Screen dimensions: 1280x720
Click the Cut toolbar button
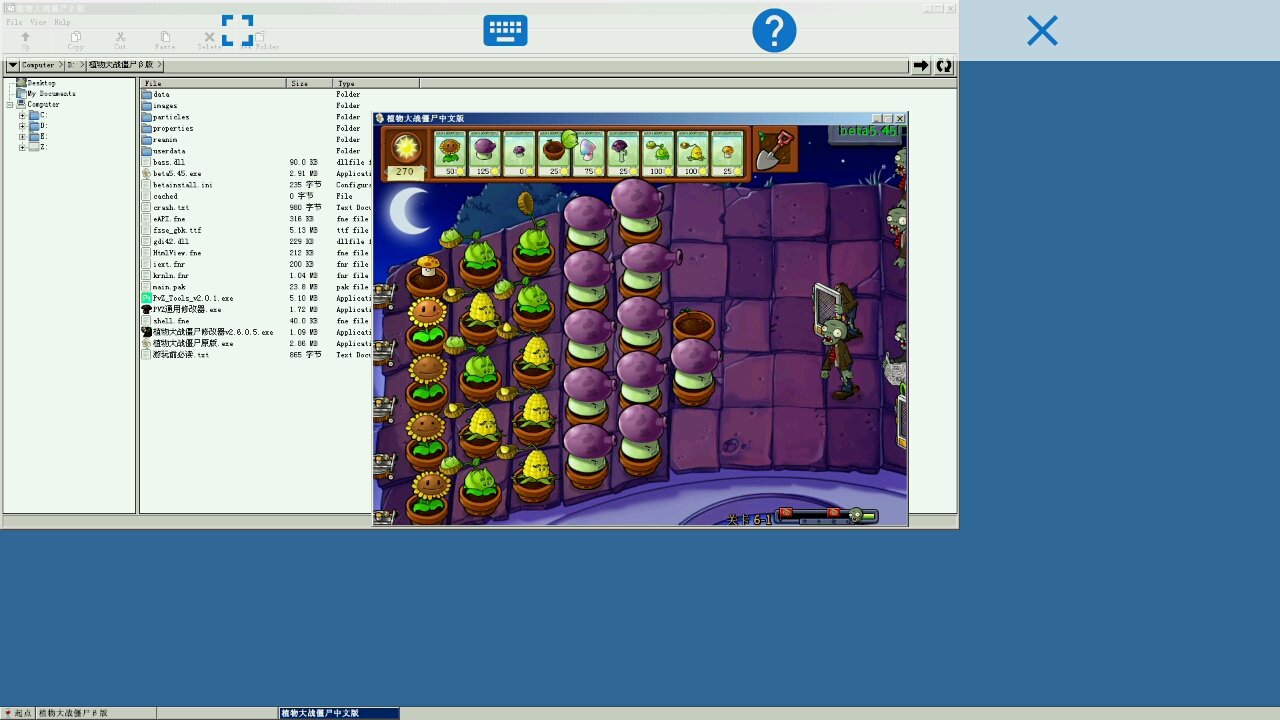(x=120, y=40)
